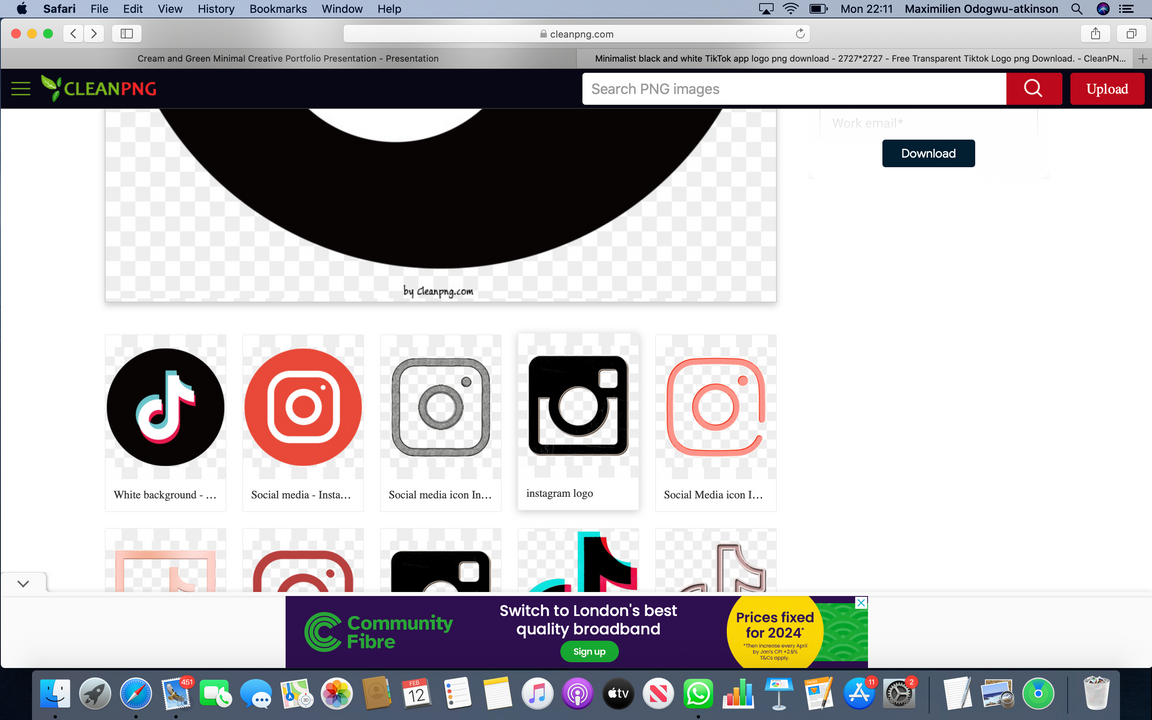Open the black instagram logo thumbnail
Image resolution: width=1152 pixels, height=720 pixels.
[578, 406]
